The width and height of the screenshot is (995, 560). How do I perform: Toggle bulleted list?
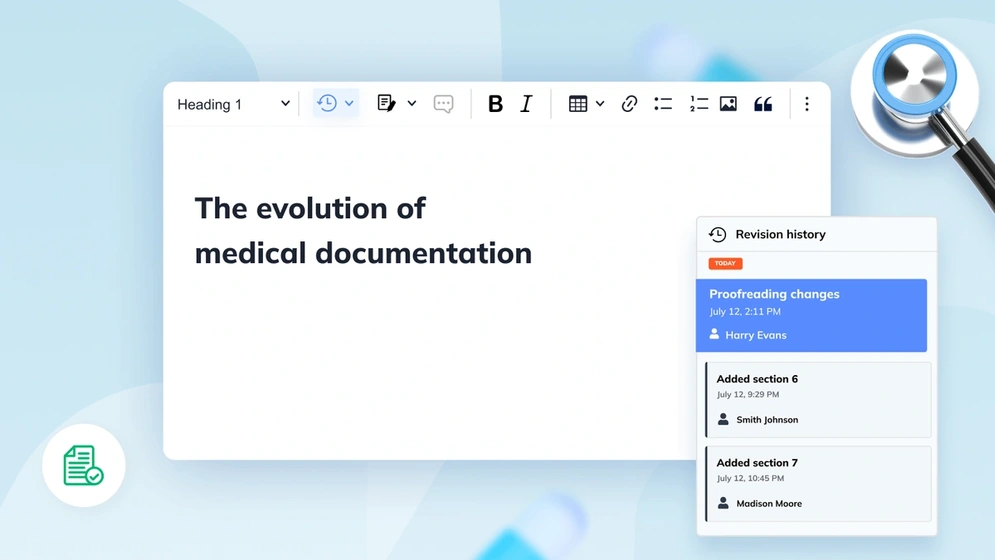tap(663, 103)
